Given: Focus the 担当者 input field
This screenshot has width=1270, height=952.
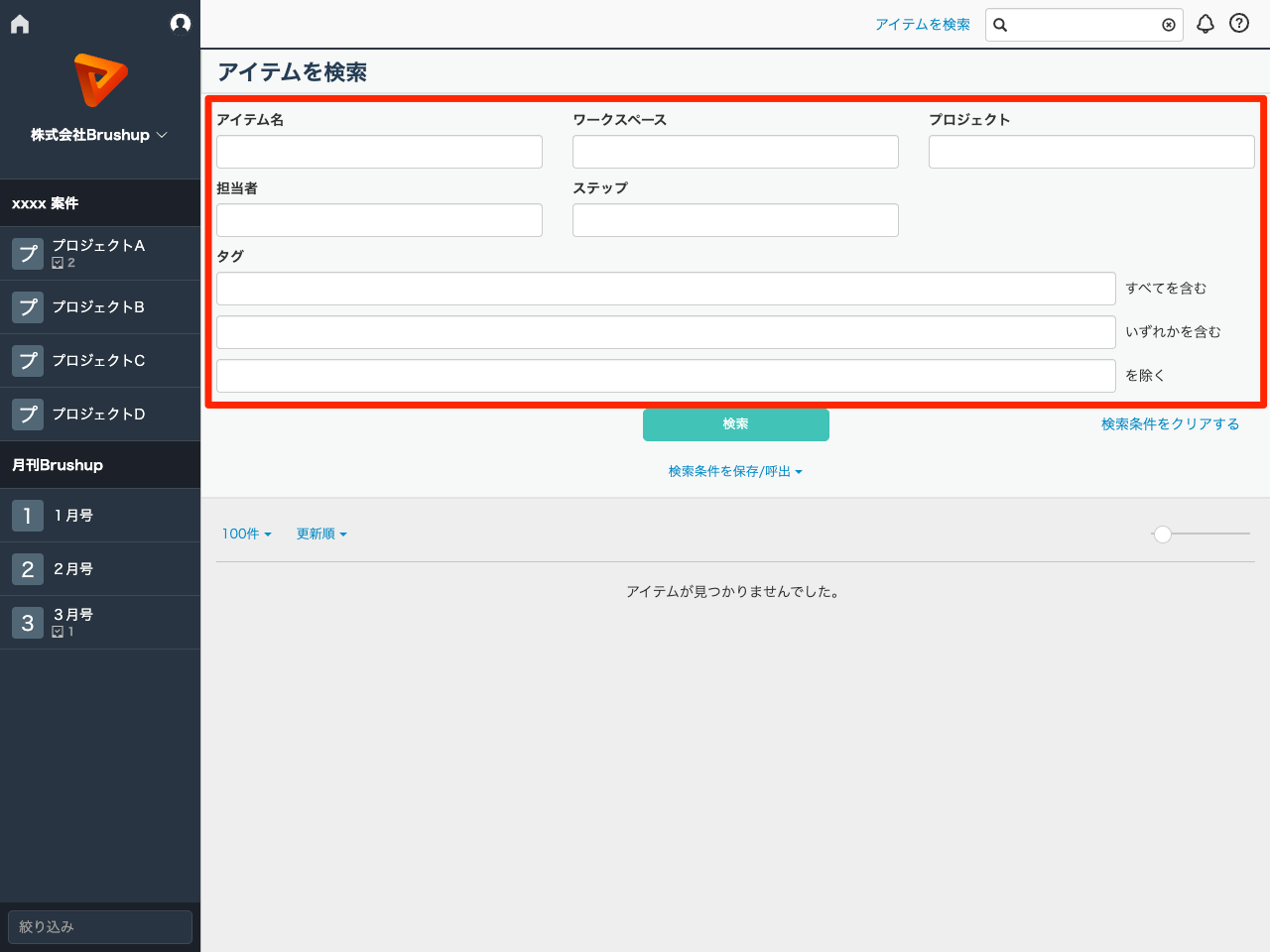Looking at the screenshot, I should 379,220.
